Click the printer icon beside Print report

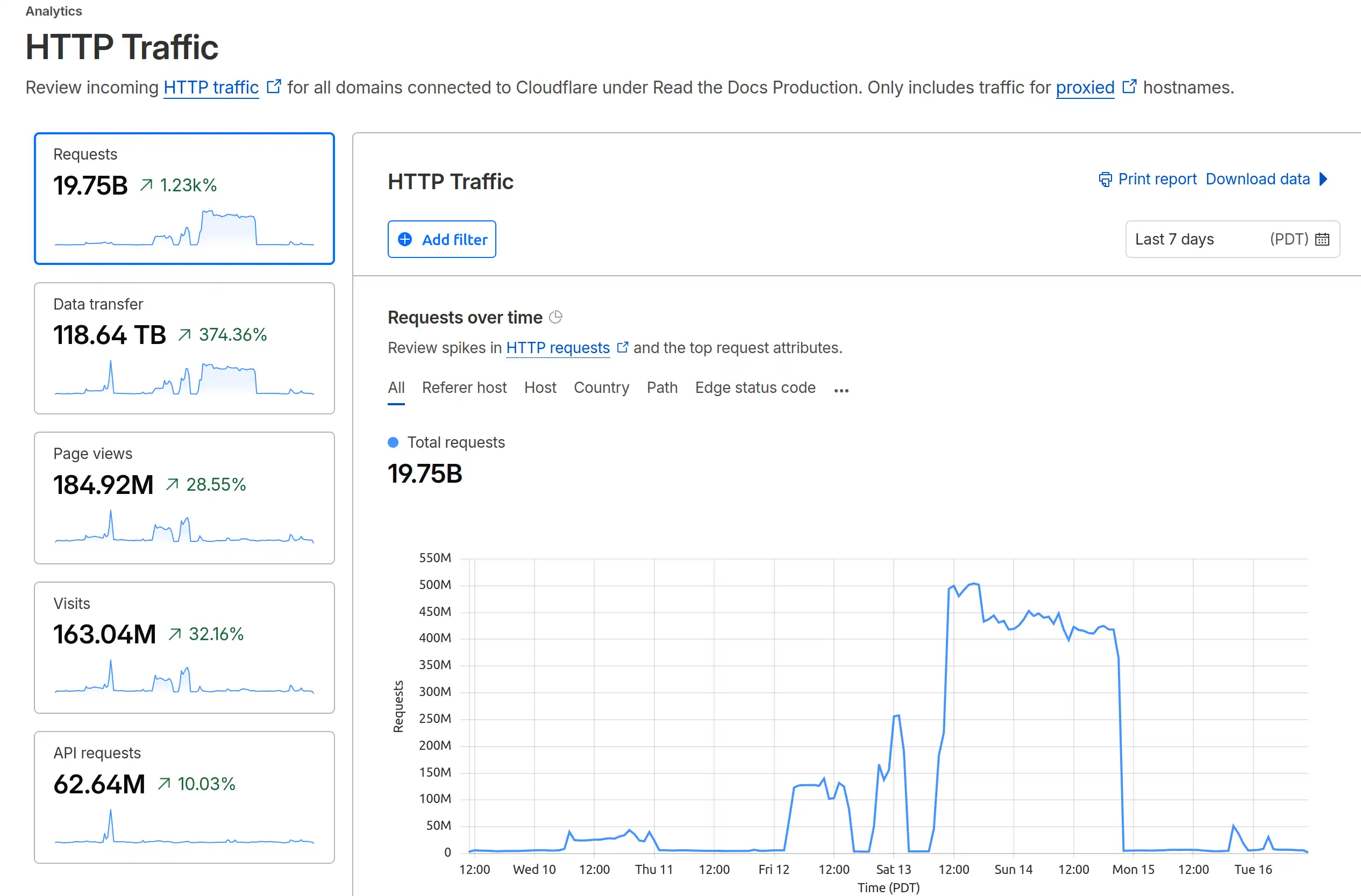[x=1105, y=180]
